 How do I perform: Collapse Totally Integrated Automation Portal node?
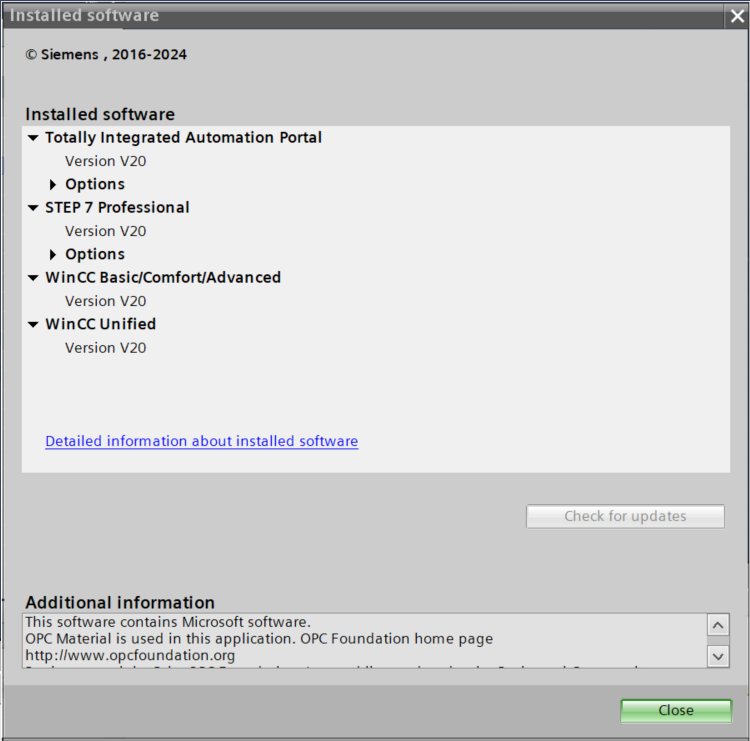point(33,138)
